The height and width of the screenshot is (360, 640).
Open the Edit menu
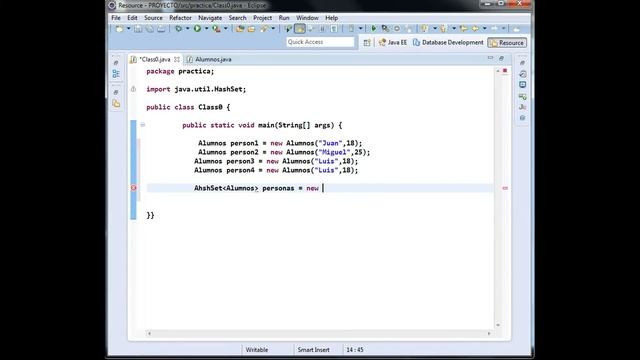coord(132,18)
